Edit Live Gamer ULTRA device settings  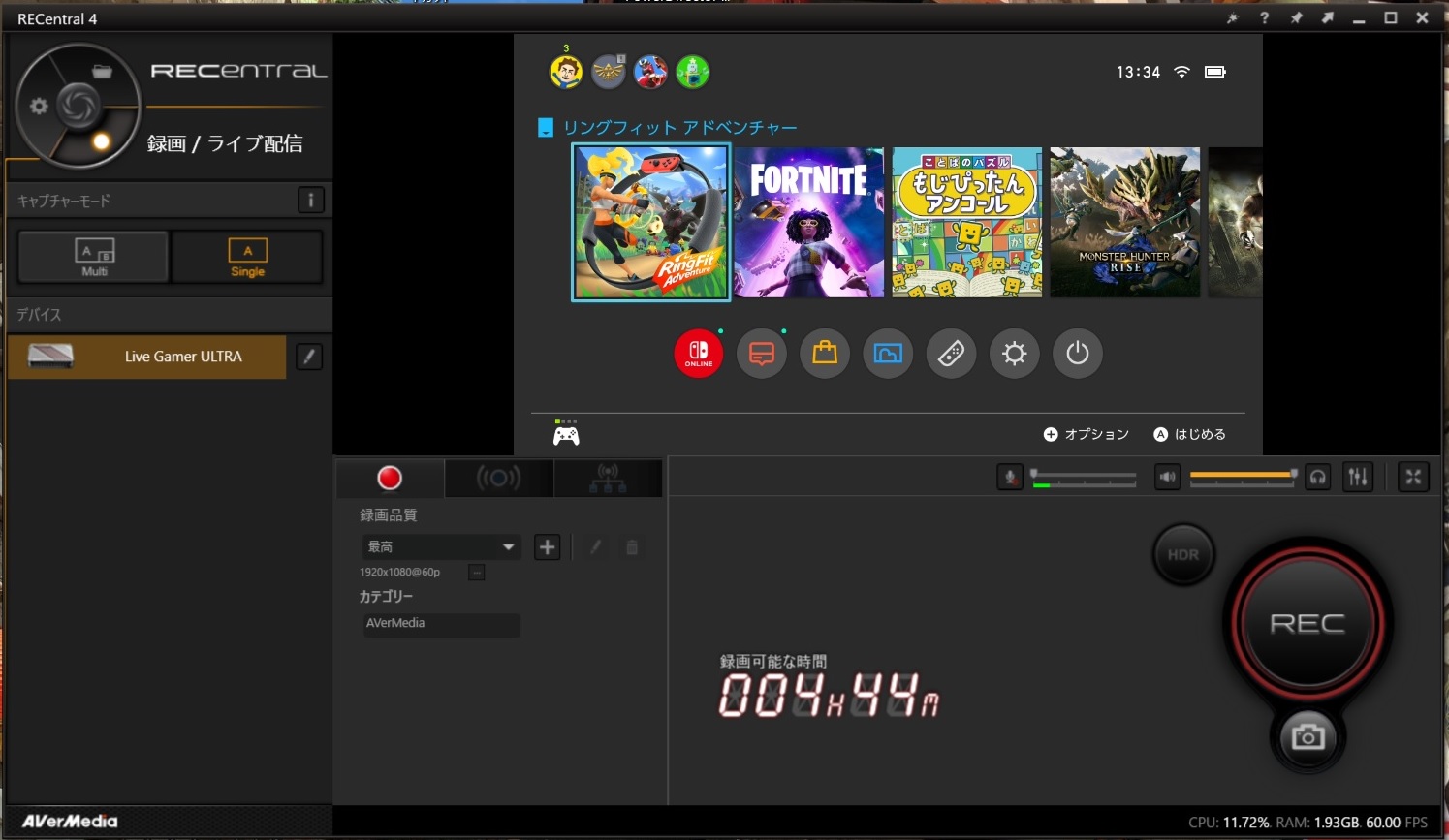tap(309, 357)
